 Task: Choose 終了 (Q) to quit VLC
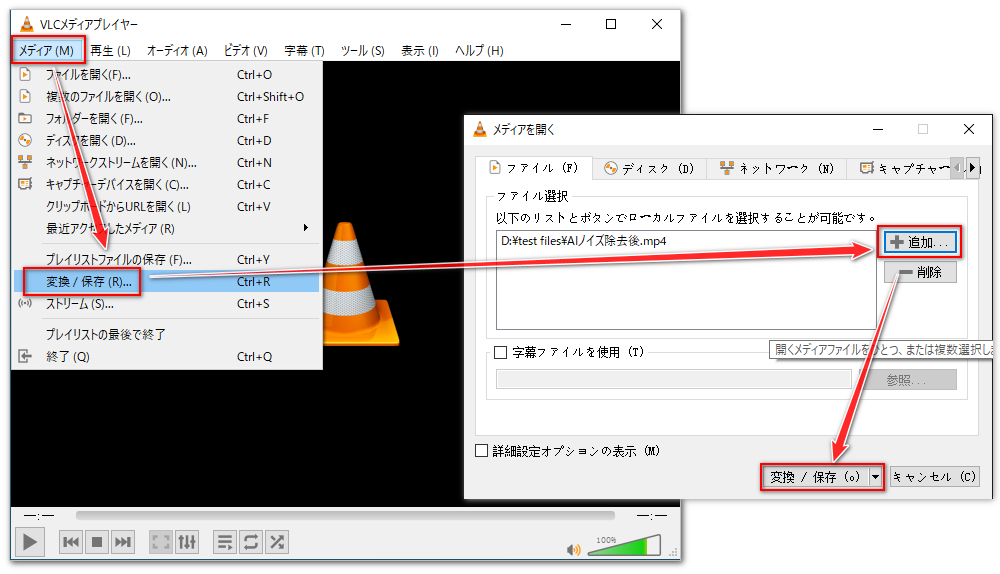pos(167,357)
